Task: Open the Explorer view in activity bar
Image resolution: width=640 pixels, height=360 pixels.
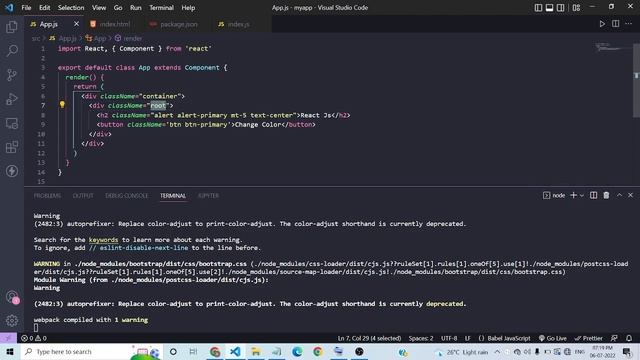Action: [x=12, y=27]
